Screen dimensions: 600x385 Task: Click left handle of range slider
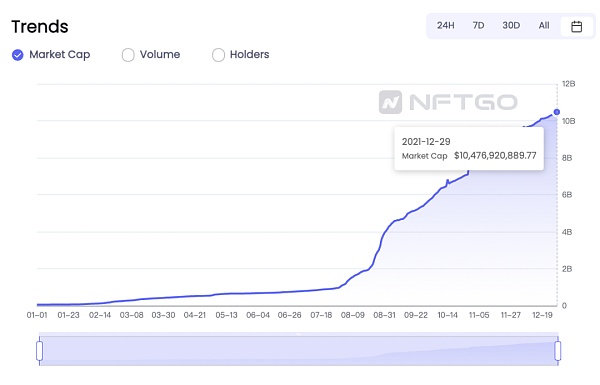[x=39, y=351]
